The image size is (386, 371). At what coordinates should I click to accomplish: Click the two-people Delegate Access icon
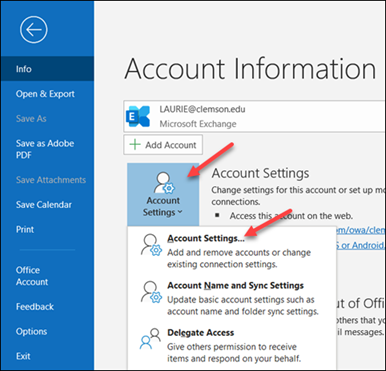150,339
